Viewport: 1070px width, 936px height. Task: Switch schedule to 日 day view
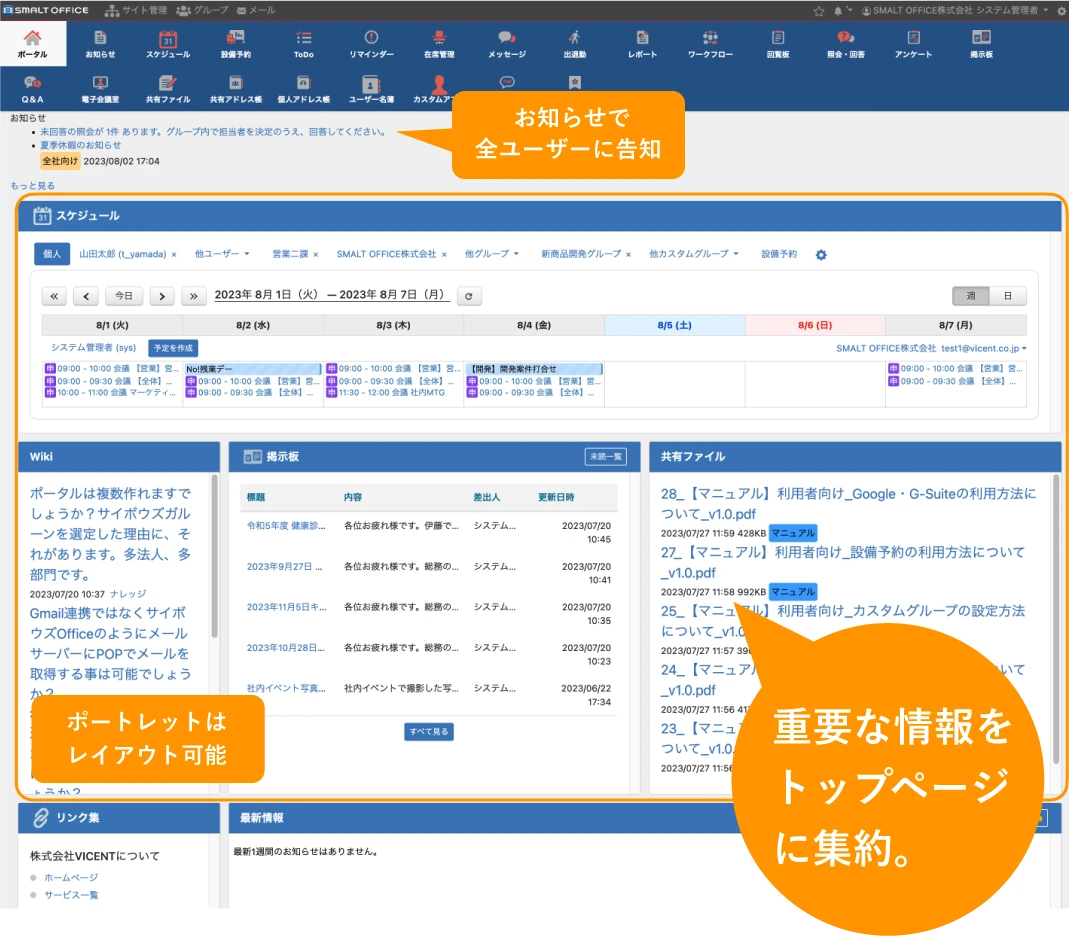click(1007, 296)
